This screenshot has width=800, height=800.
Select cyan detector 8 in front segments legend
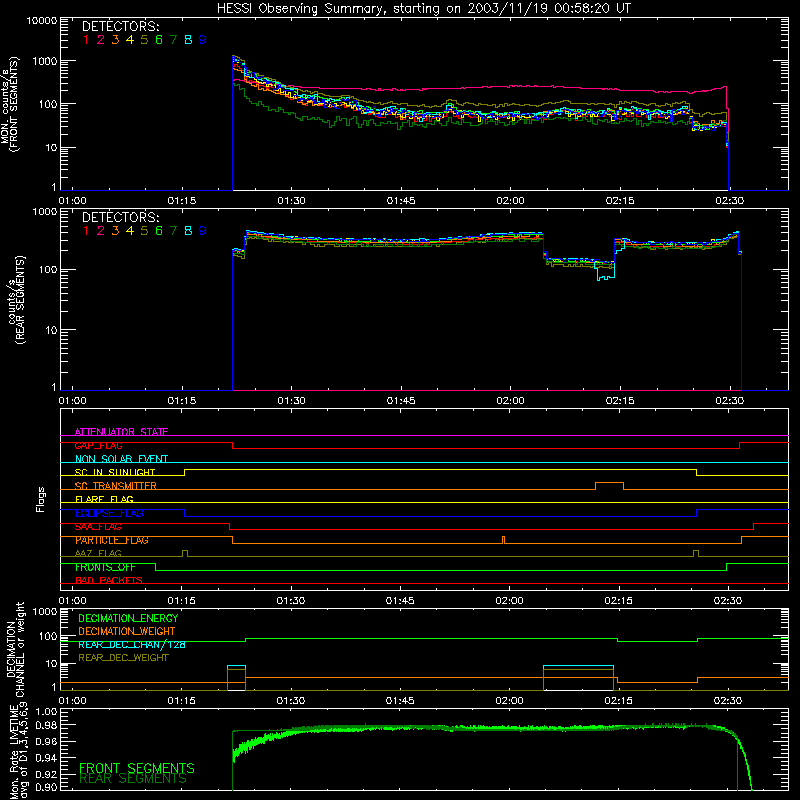tap(188, 40)
